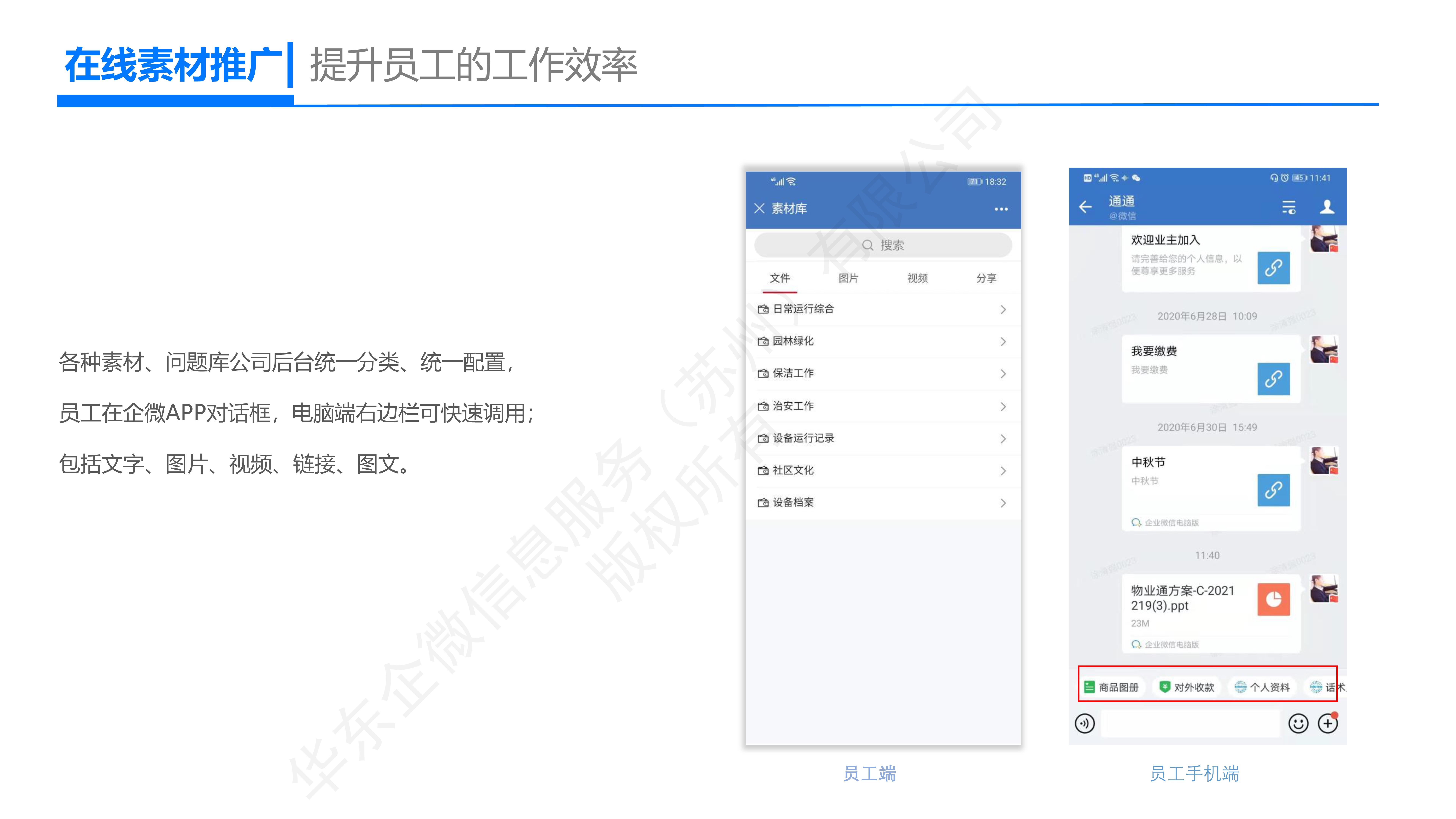This screenshot has height=819, width=1456.
Task: Open contact profile icon in chat header
Action: point(1327,207)
